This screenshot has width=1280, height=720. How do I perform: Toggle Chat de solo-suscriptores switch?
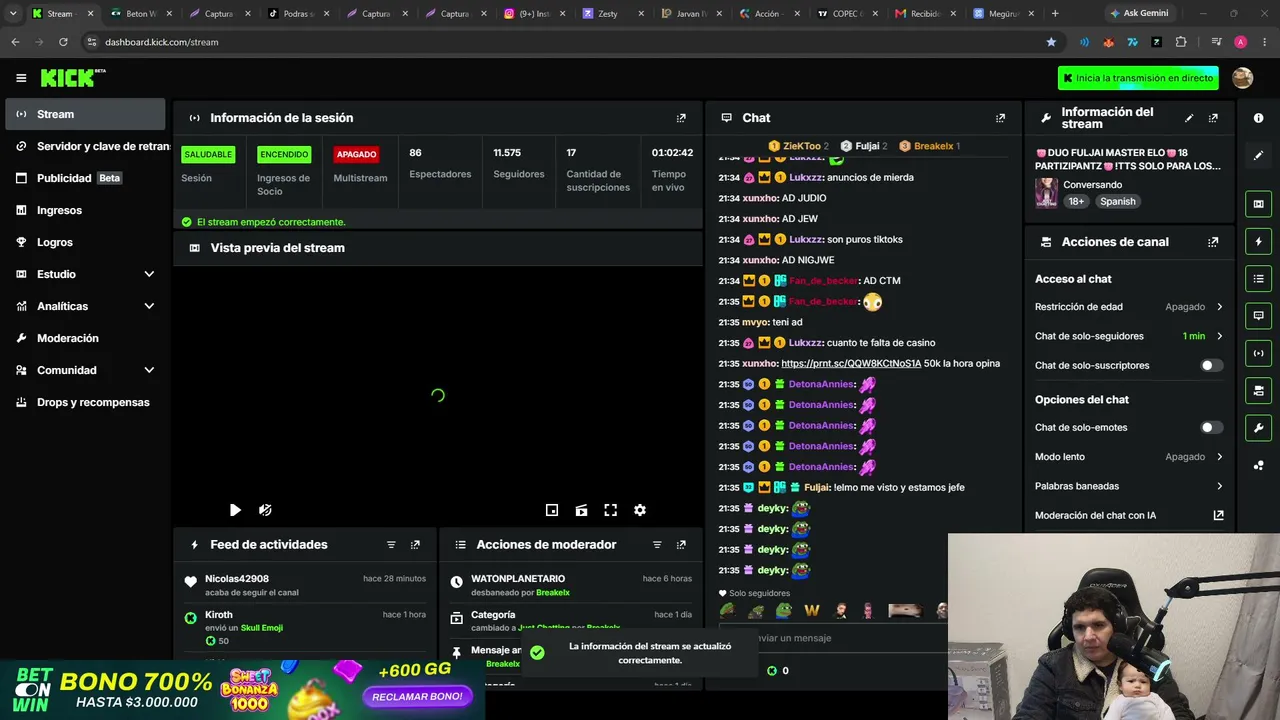point(1211,365)
